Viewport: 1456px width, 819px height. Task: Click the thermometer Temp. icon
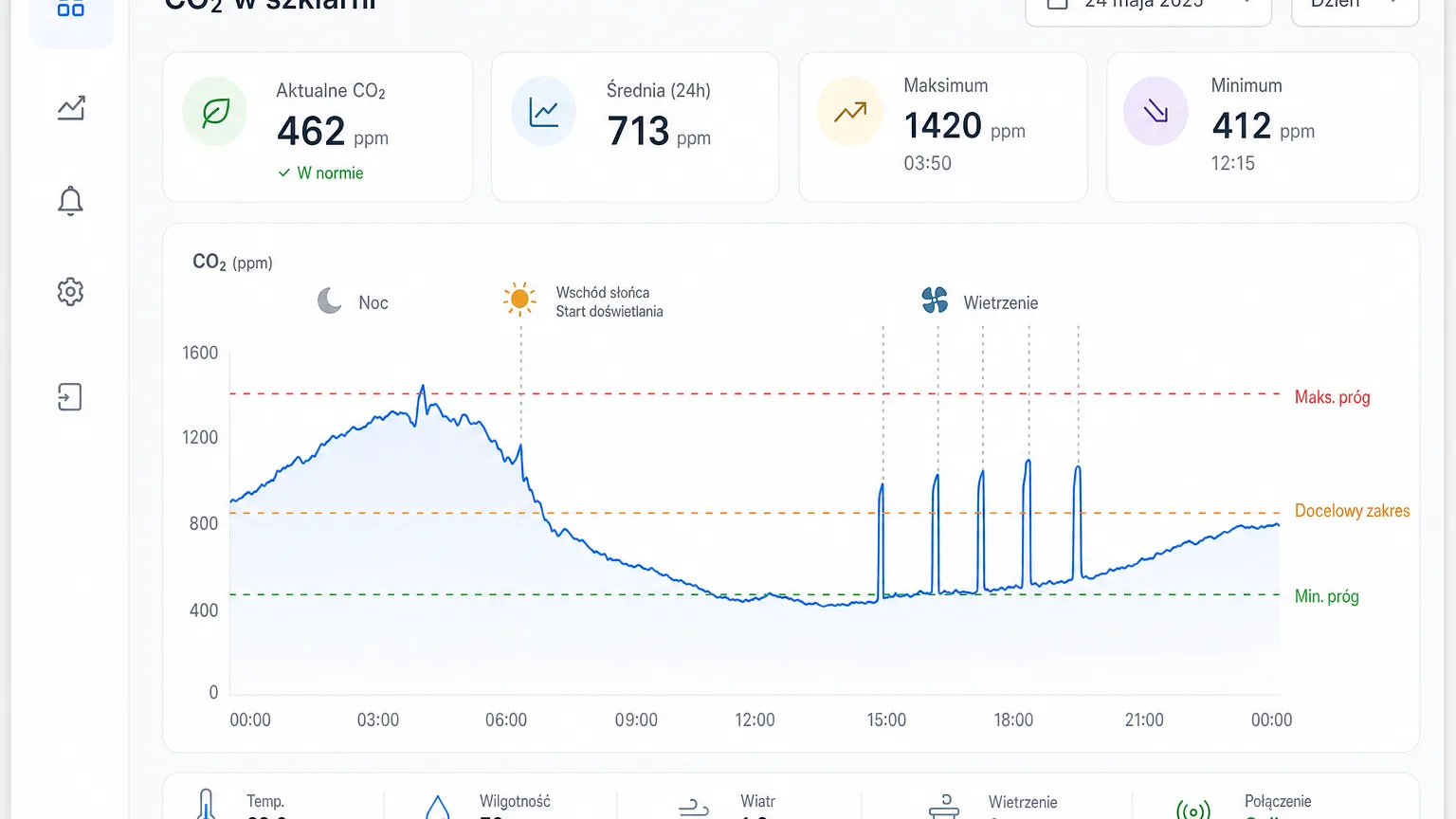click(x=205, y=804)
